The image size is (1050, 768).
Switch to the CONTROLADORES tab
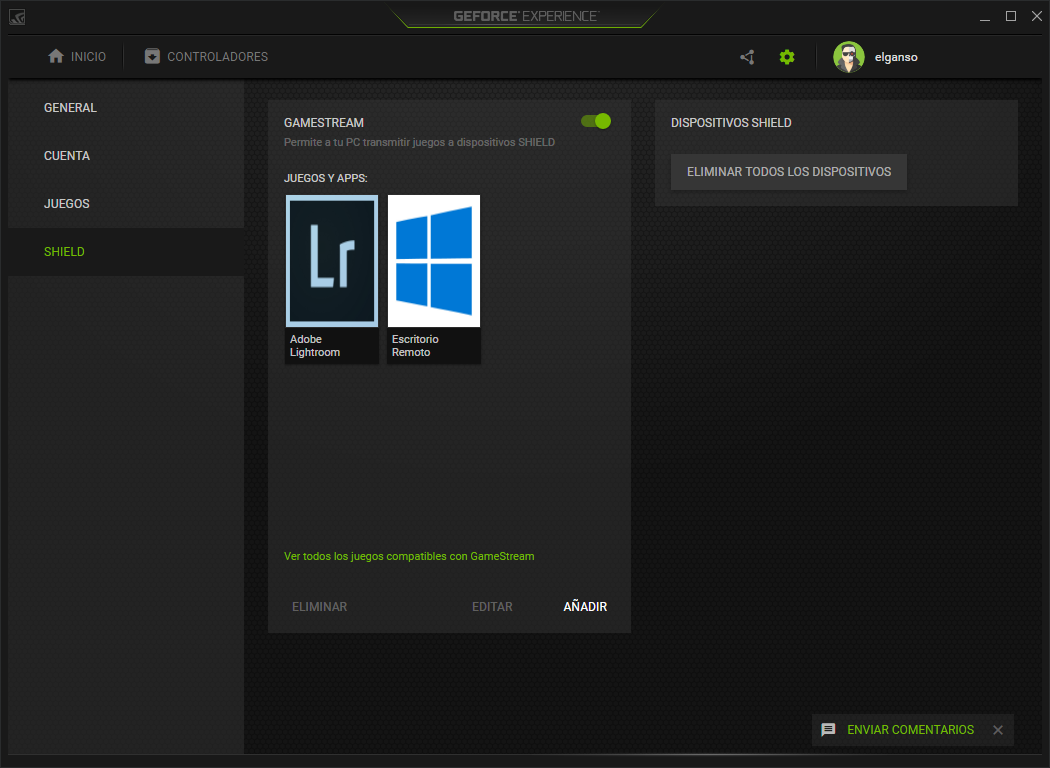click(x=206, y=56)
